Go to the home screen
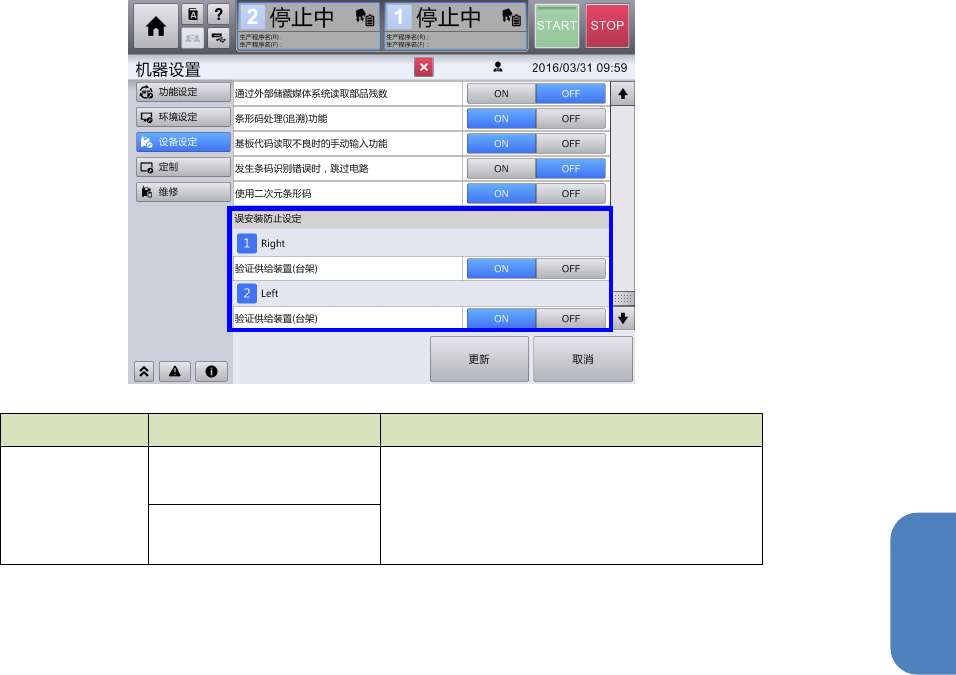Image resolution: width=956 pixels, height=675 pixels. point(155,26)
